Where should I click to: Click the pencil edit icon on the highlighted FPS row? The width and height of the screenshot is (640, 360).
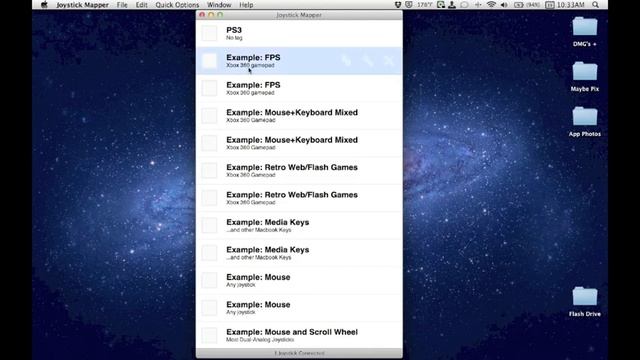(x=368, y=61)
